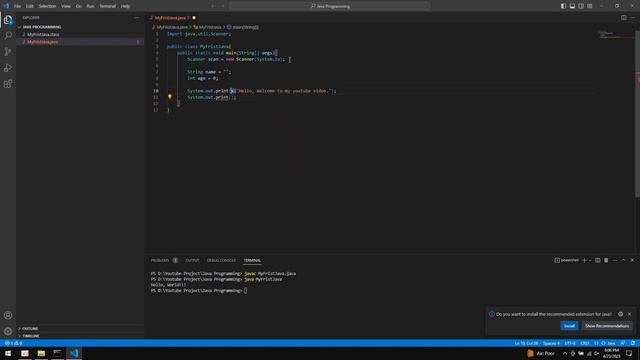Click the UTF-8 encoding status item
This screenshot has width=640, height=360.
pos(570,343)
